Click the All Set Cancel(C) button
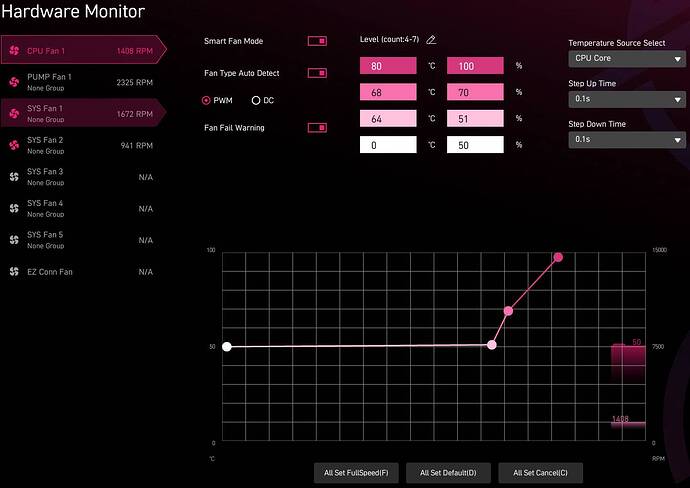This screenshot has height=488, width=690. click(x=540, y=473)
